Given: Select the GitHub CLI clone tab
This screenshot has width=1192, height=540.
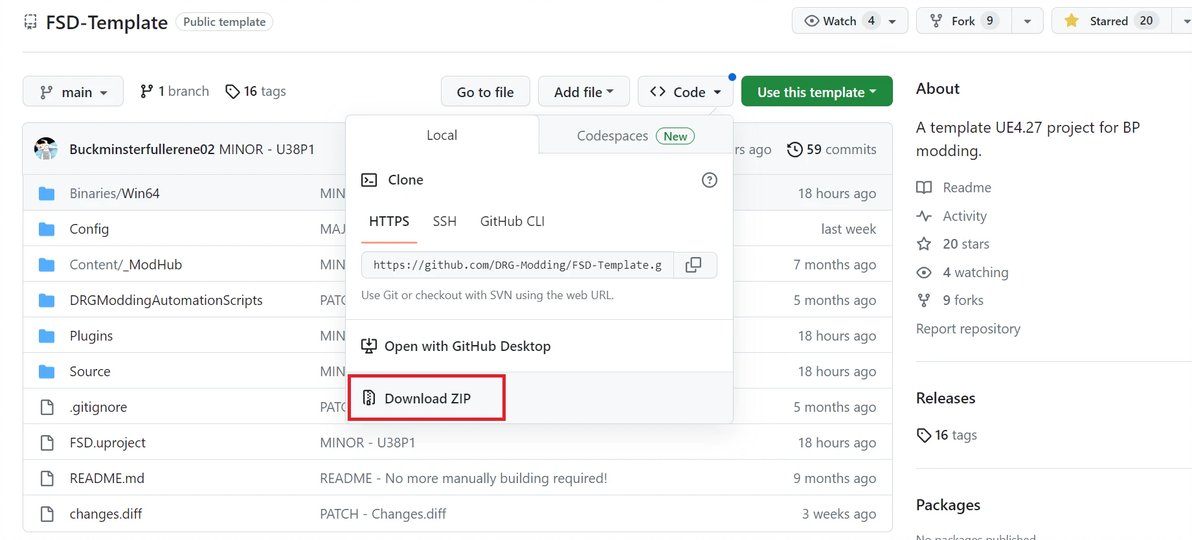Looking at the screenshot, I should click(512, 221).
